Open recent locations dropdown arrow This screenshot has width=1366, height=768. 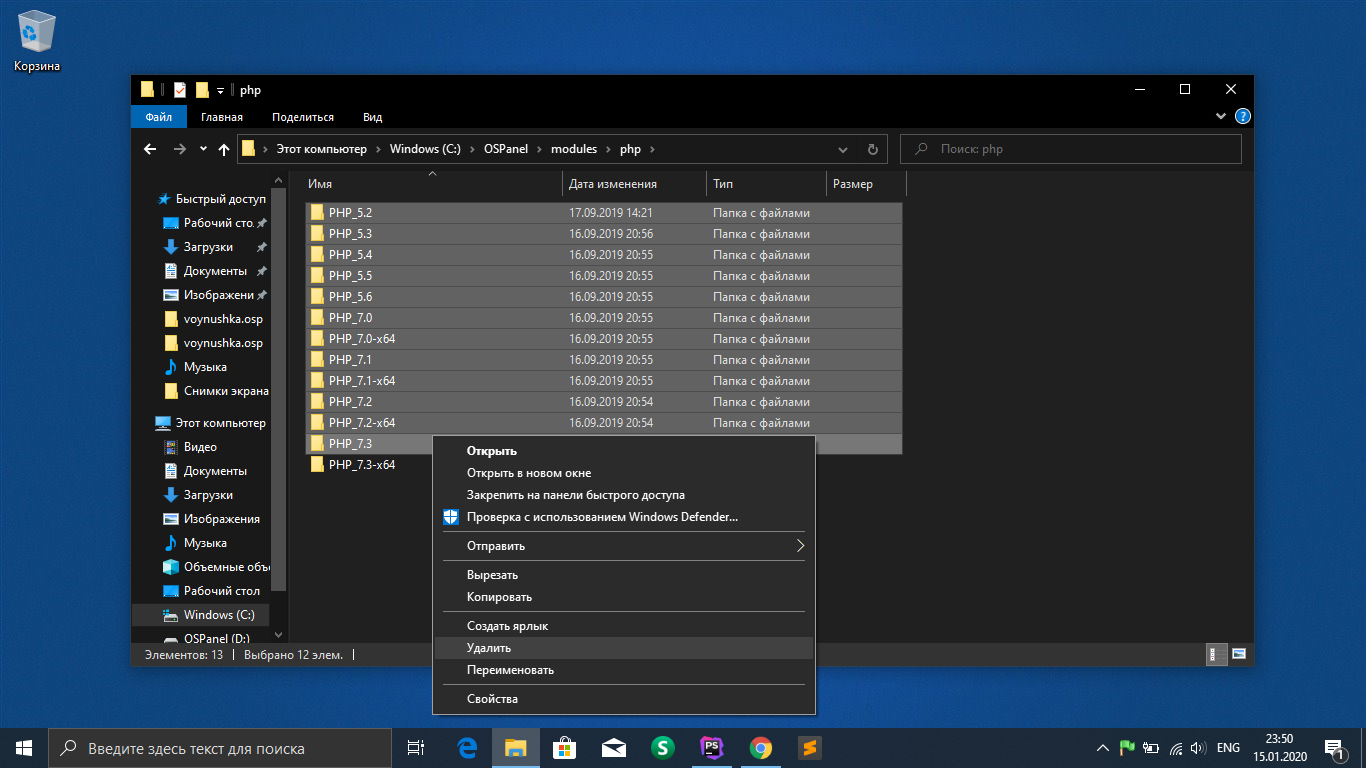203,149
